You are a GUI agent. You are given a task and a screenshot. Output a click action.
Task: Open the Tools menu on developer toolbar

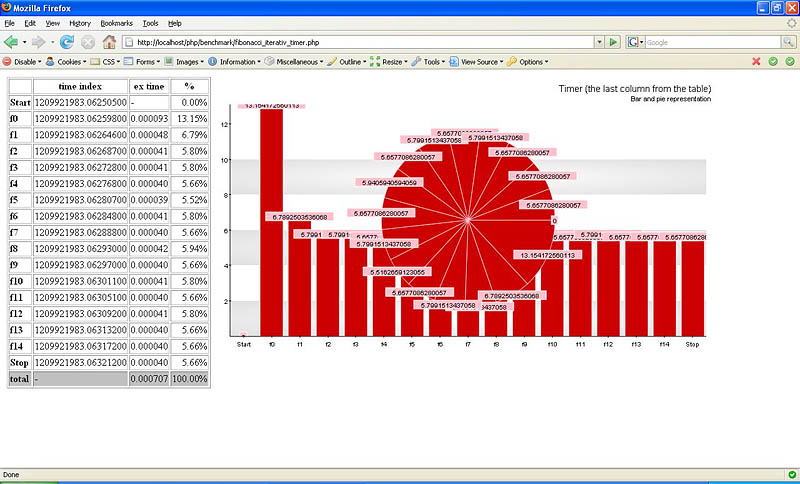(x=428, y=62)
